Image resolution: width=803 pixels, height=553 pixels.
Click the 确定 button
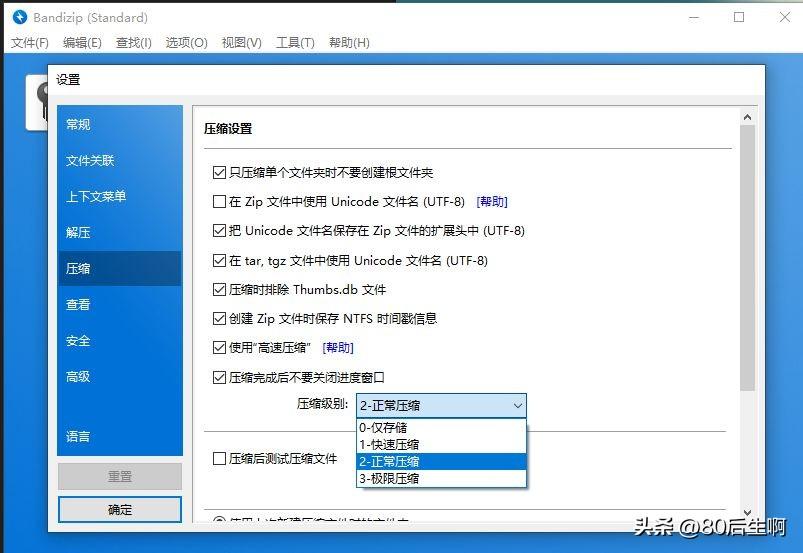click(120, 509)
